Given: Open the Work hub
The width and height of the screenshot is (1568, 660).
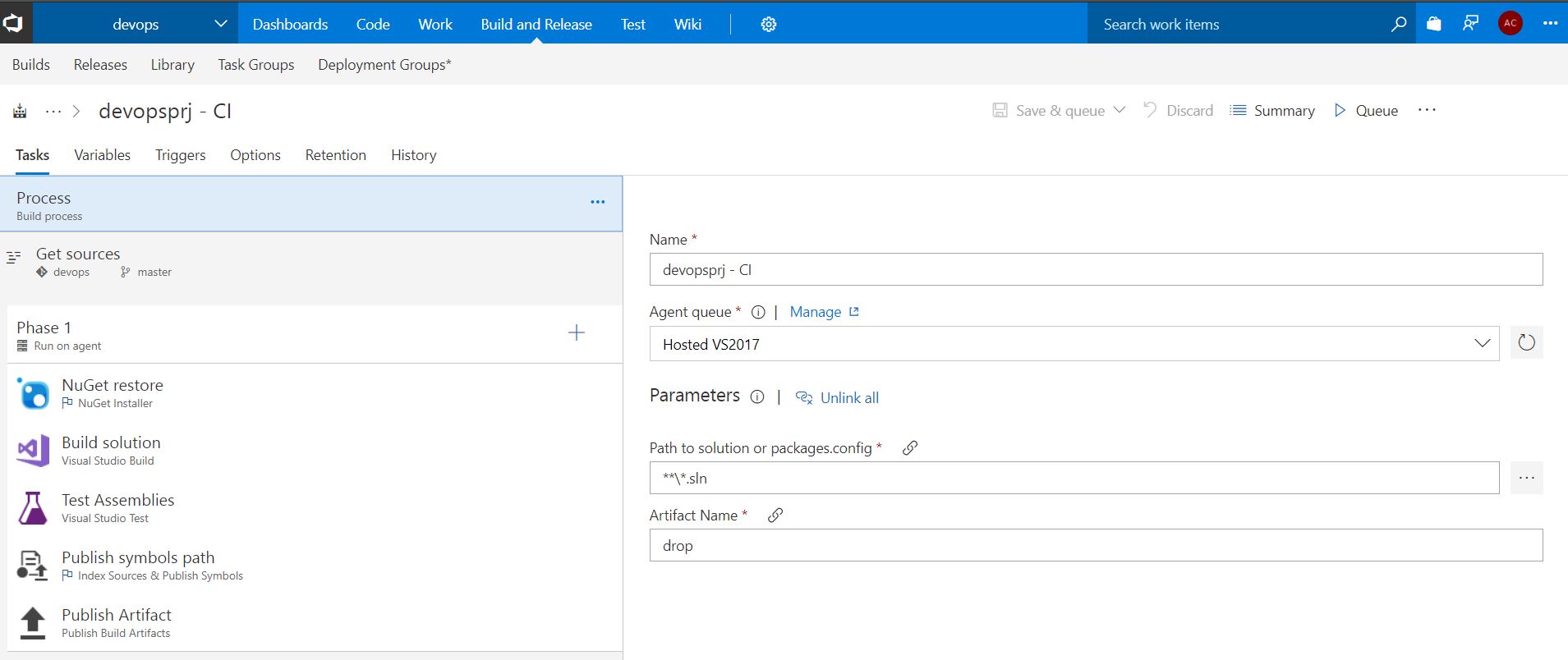Looking at the screenshot, I should (x=435, y=25).
